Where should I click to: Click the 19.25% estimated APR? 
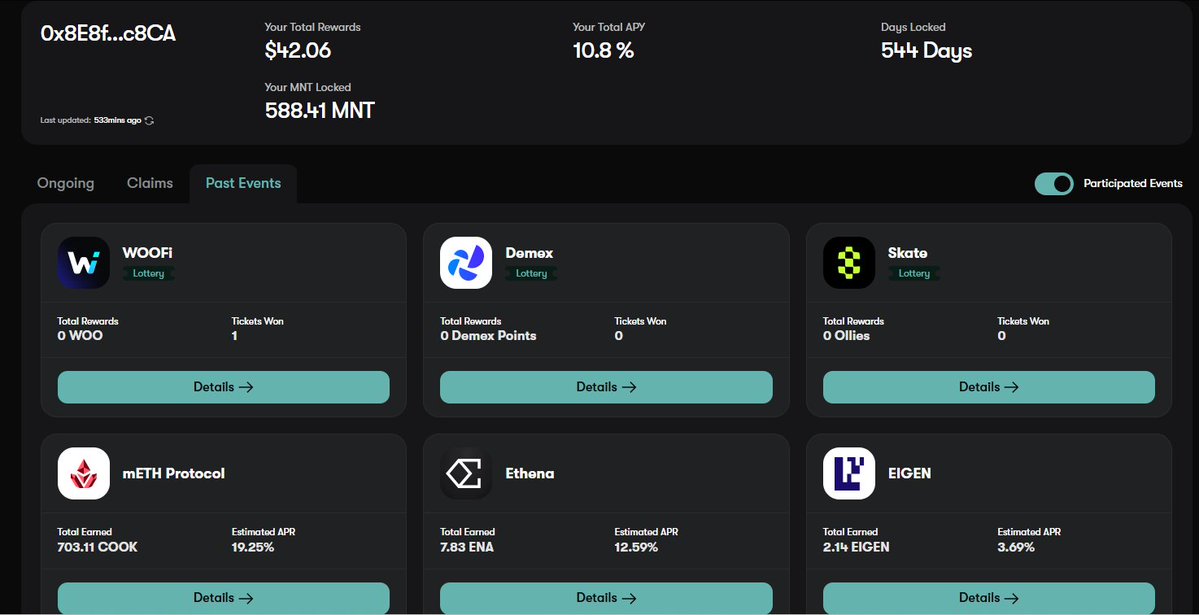pyautogui.click(x=252, y=547)
